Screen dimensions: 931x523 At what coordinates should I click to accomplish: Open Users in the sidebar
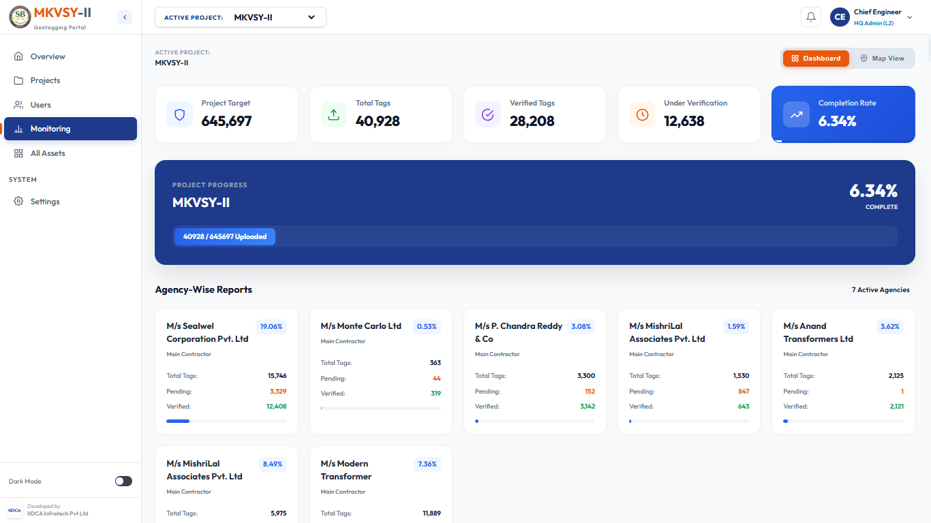[x=70, y=104]
